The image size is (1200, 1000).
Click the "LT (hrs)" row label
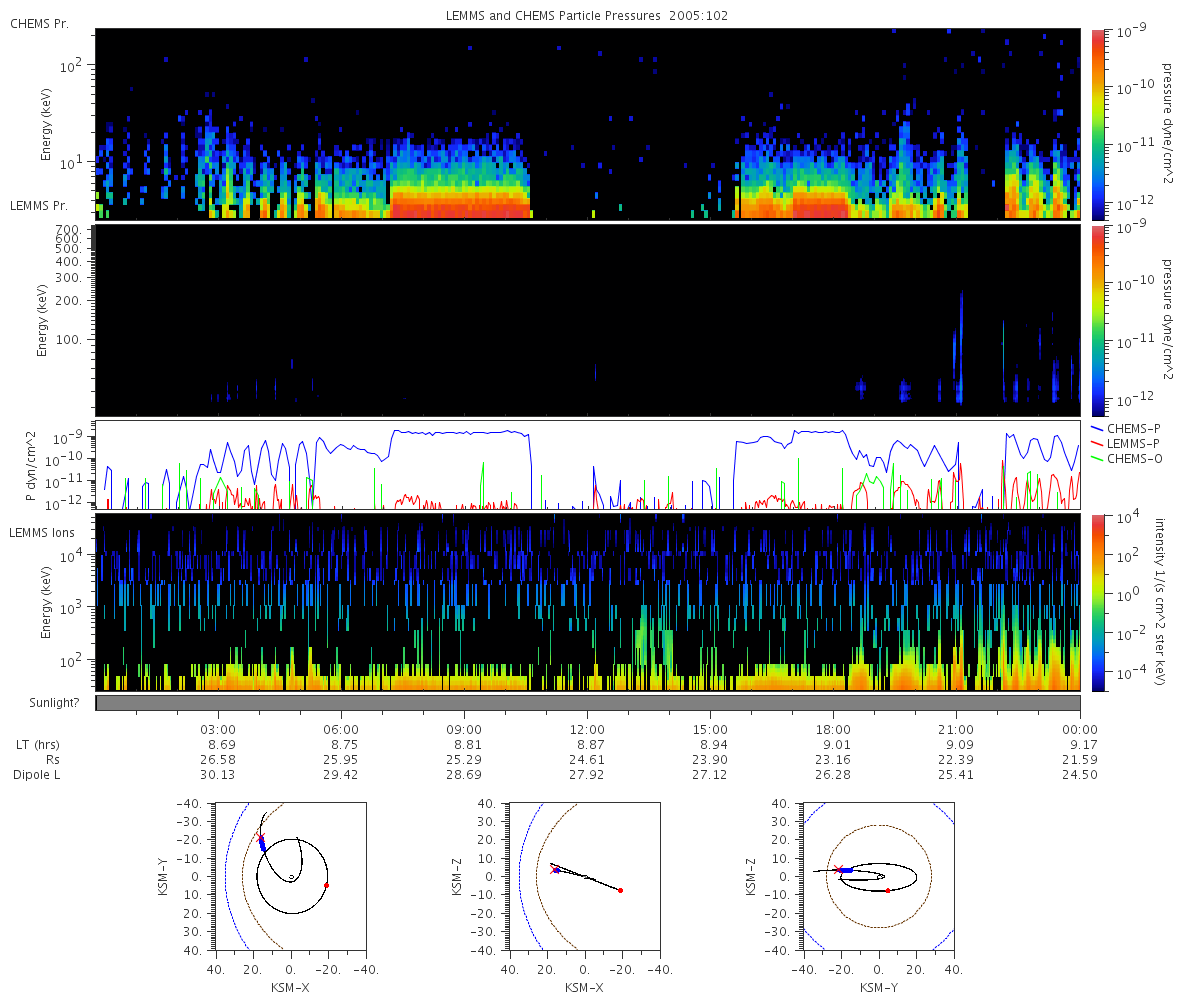[37, 745]
